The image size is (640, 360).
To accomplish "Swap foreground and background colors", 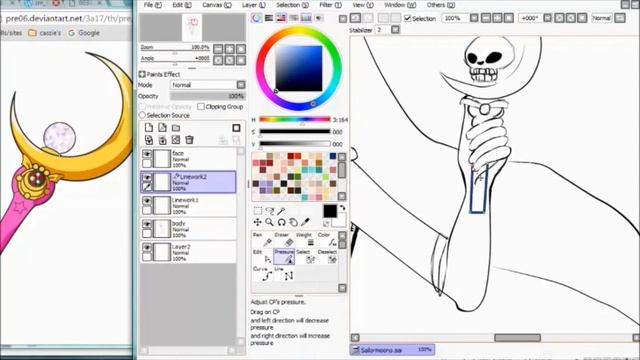I will 342,208.
